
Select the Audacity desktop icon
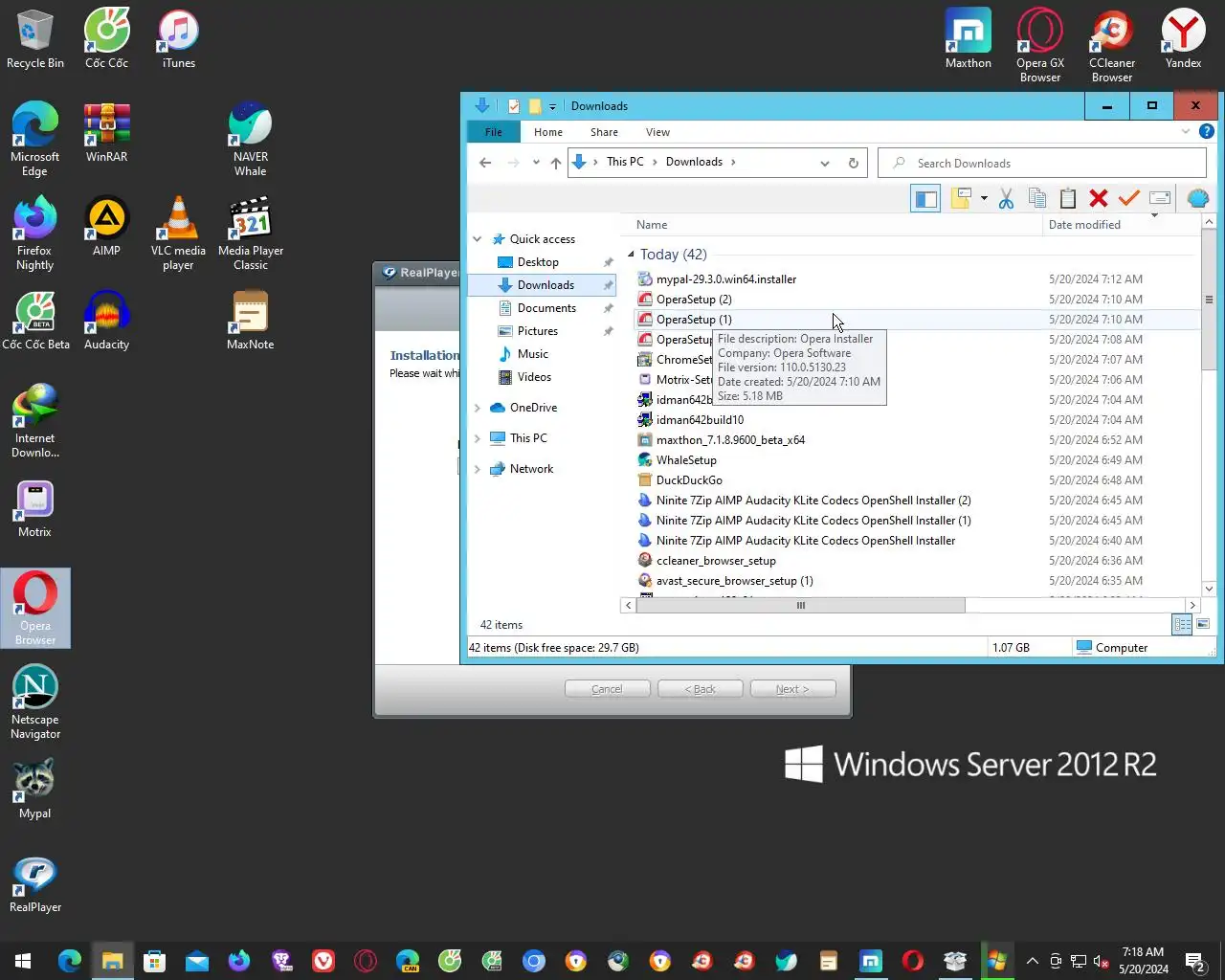point(106,321)
